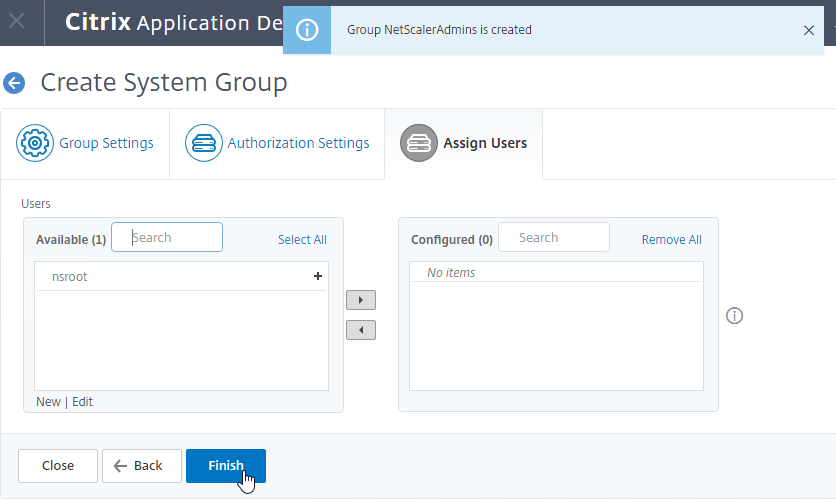This screenshot has width=836, height=499.
Task: Focus the Configured users search field
Action: [554, 237]
